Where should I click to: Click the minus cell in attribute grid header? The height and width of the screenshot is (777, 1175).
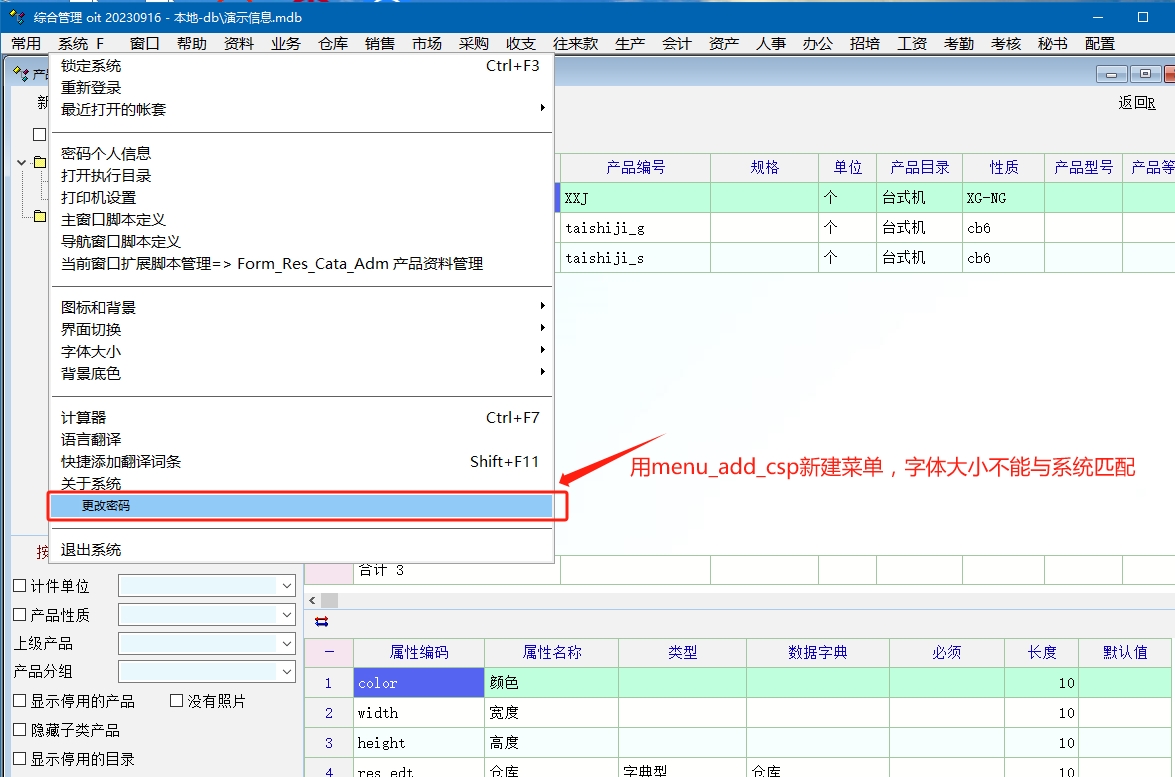tap(329, 652)
